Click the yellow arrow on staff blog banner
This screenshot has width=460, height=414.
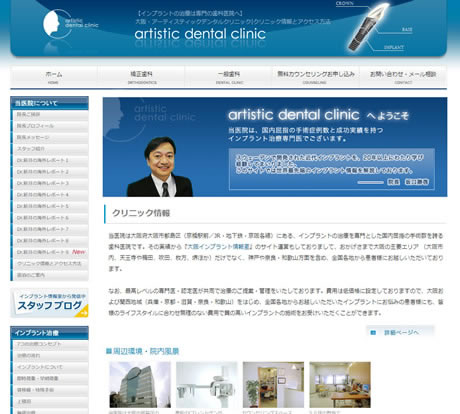coord(81,311)
